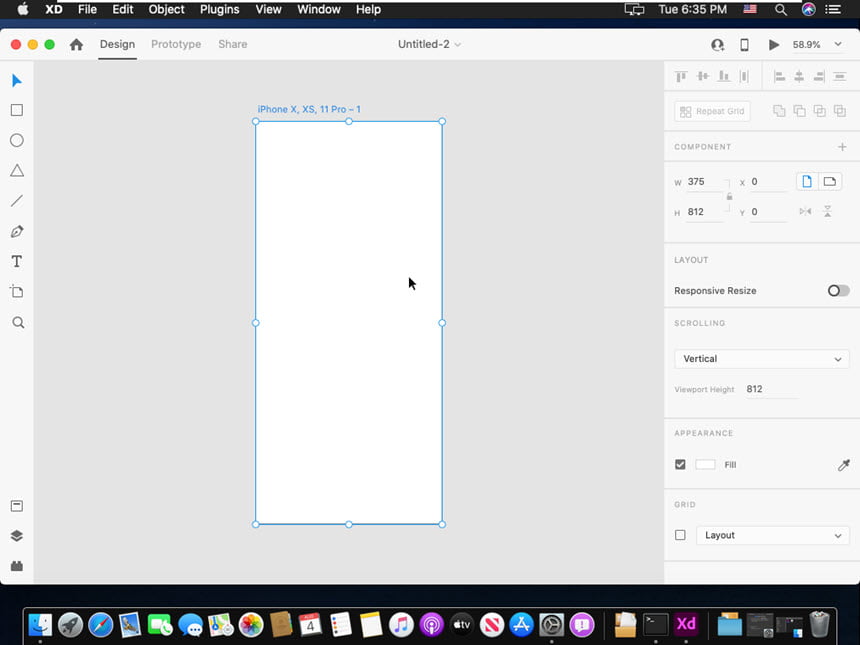The width and height of the screenshot is (860, 645).
Task: Click align center horizontally icon
Action: (799, 76)
